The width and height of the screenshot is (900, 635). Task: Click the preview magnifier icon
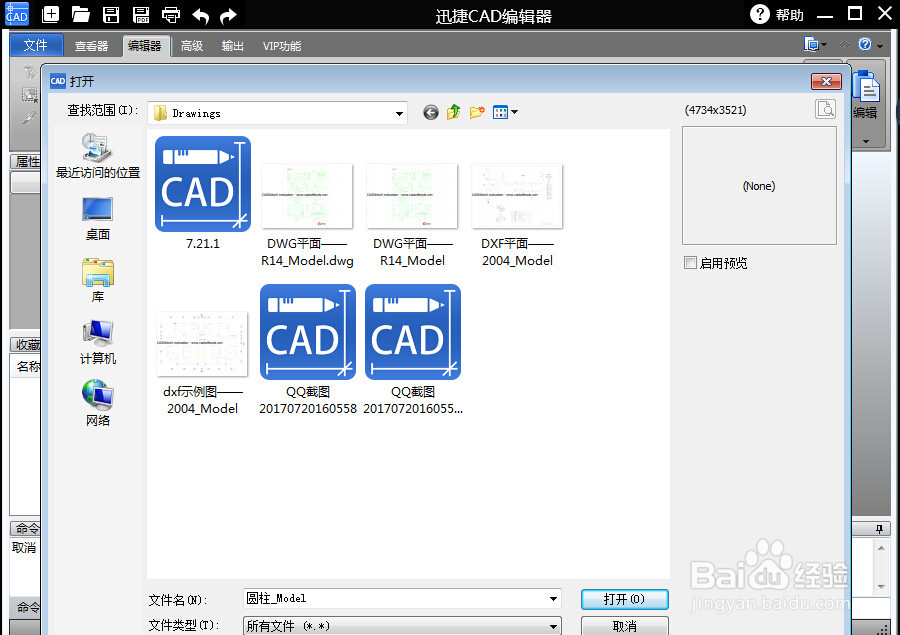(x=825, y=108)
